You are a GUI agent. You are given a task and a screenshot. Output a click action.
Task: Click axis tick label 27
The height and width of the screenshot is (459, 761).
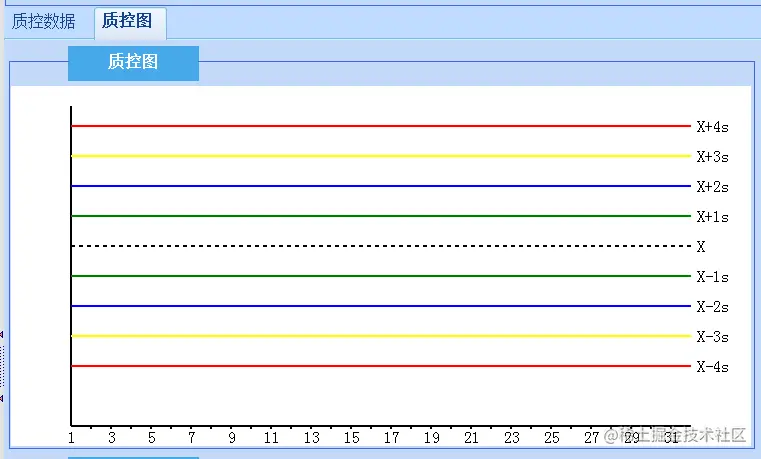pyautogui.click(x=591, y=438)
